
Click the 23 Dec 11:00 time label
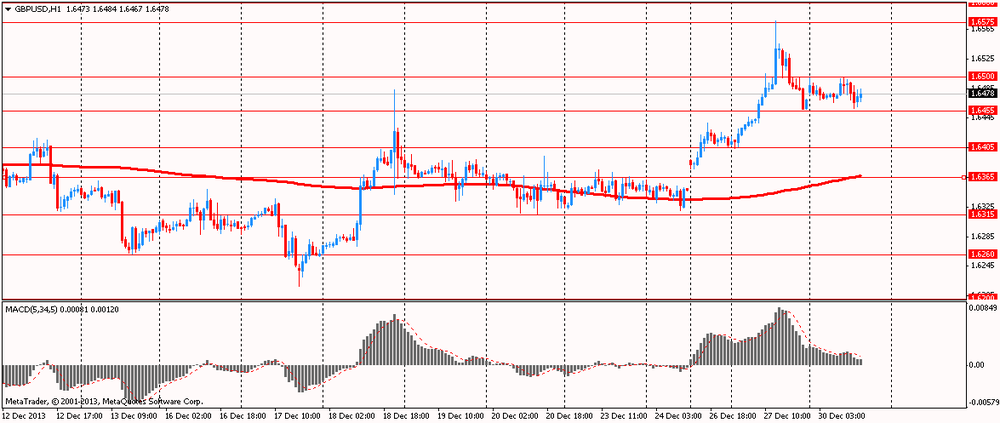[626, 415]
